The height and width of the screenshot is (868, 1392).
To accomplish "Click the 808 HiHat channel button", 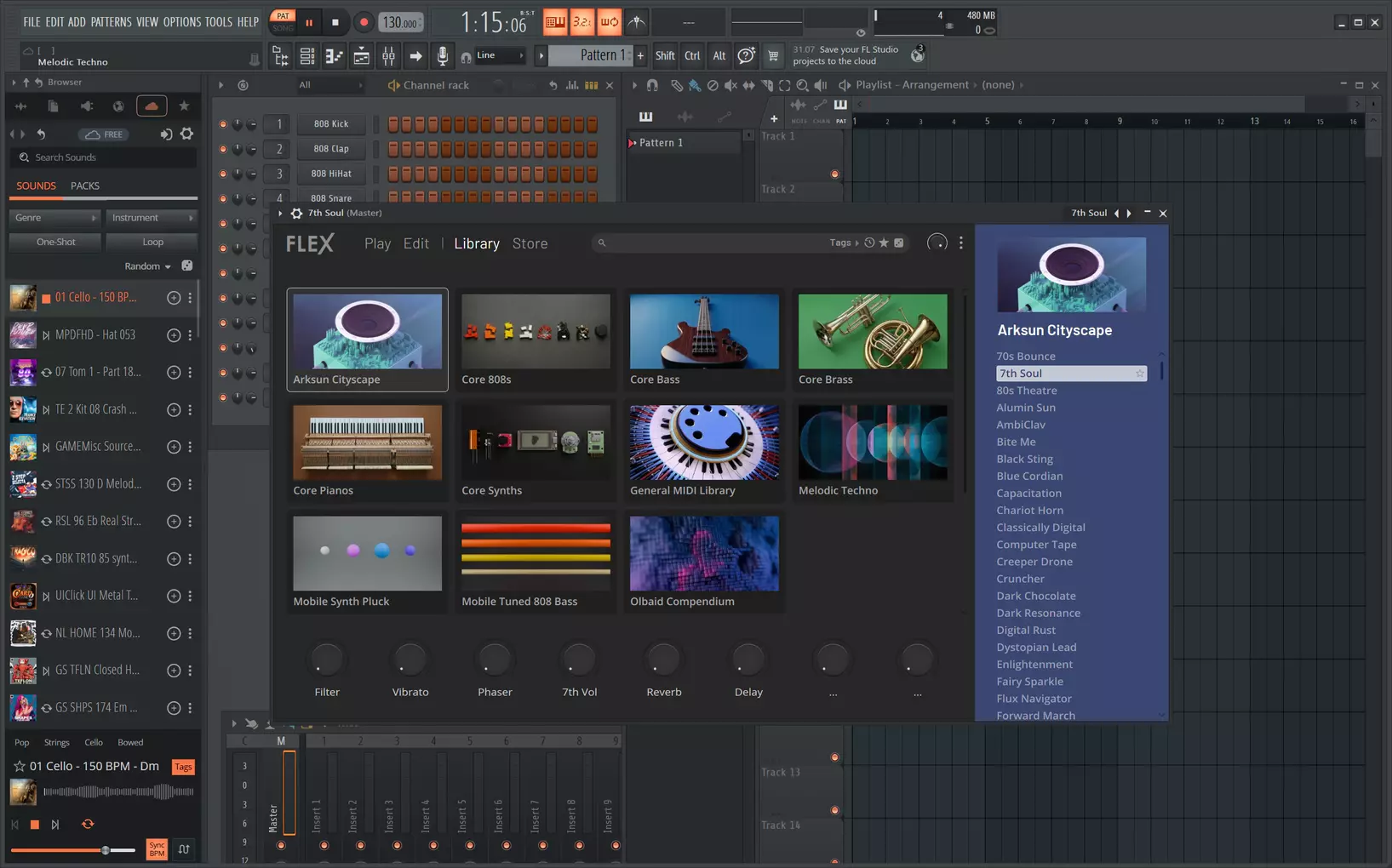I will coord(331,174).
